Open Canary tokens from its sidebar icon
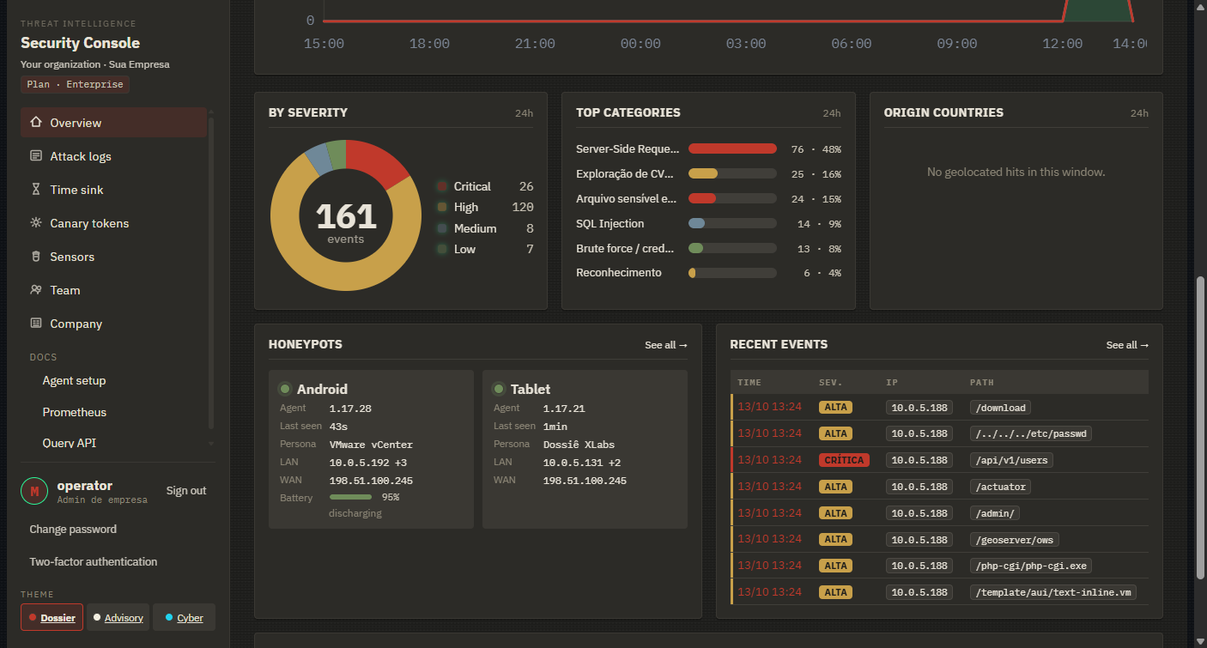Image resolution: width=1207 pixels, height=648 pixels. coord(36,223)
